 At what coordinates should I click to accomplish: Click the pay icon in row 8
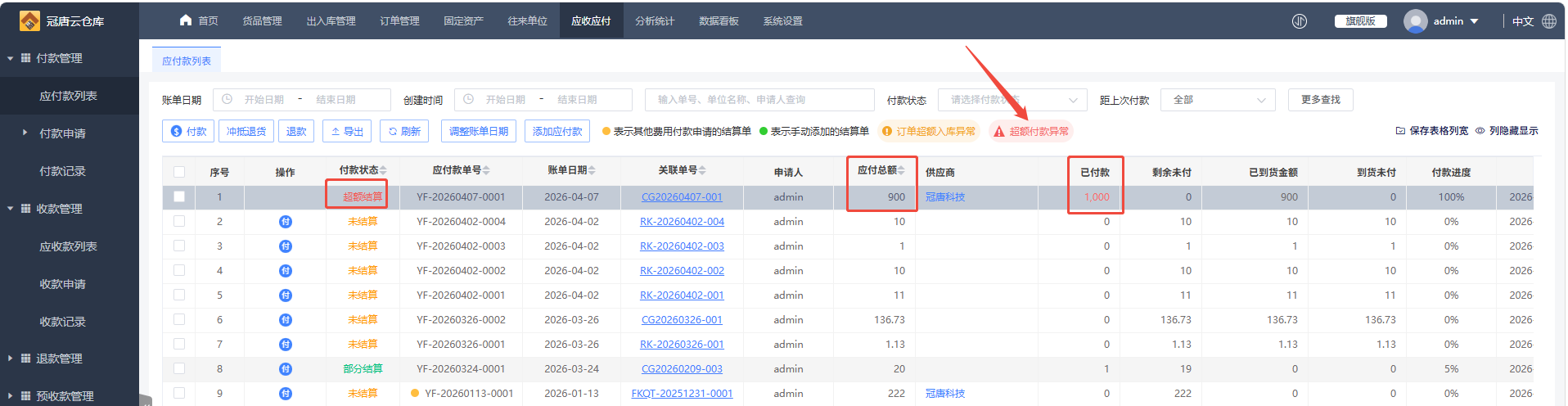(x=285, y=369)
